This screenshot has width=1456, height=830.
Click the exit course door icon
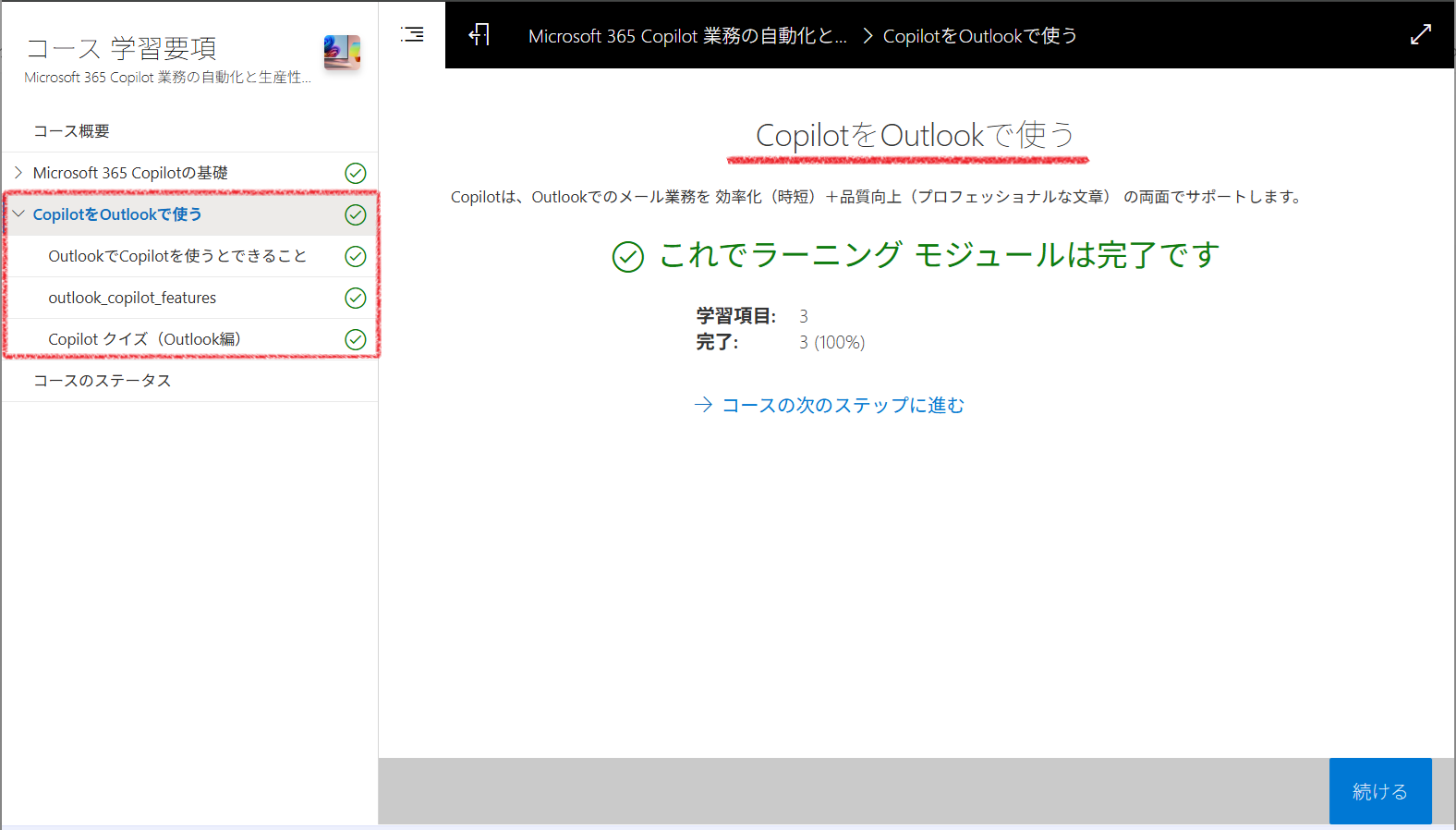click(x=479, y=35)
